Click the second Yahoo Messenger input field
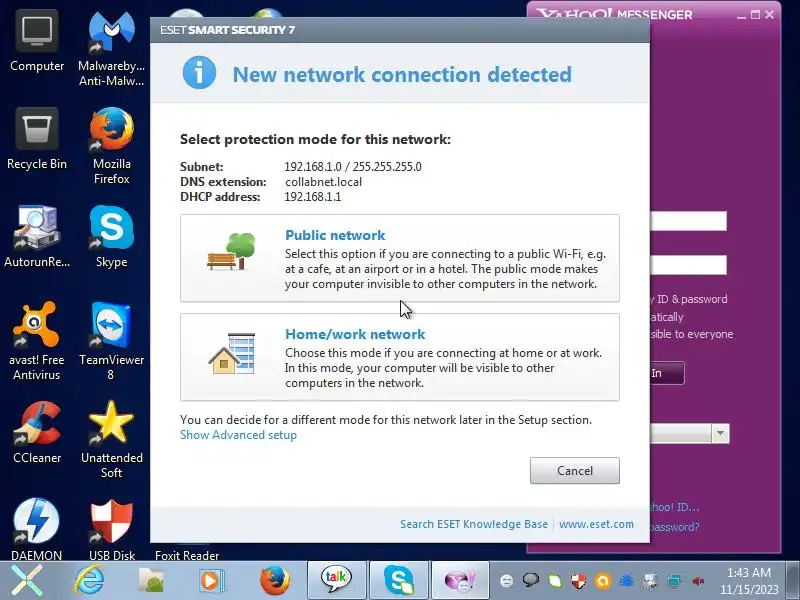 pyautogui.click(x=689, y=265)
